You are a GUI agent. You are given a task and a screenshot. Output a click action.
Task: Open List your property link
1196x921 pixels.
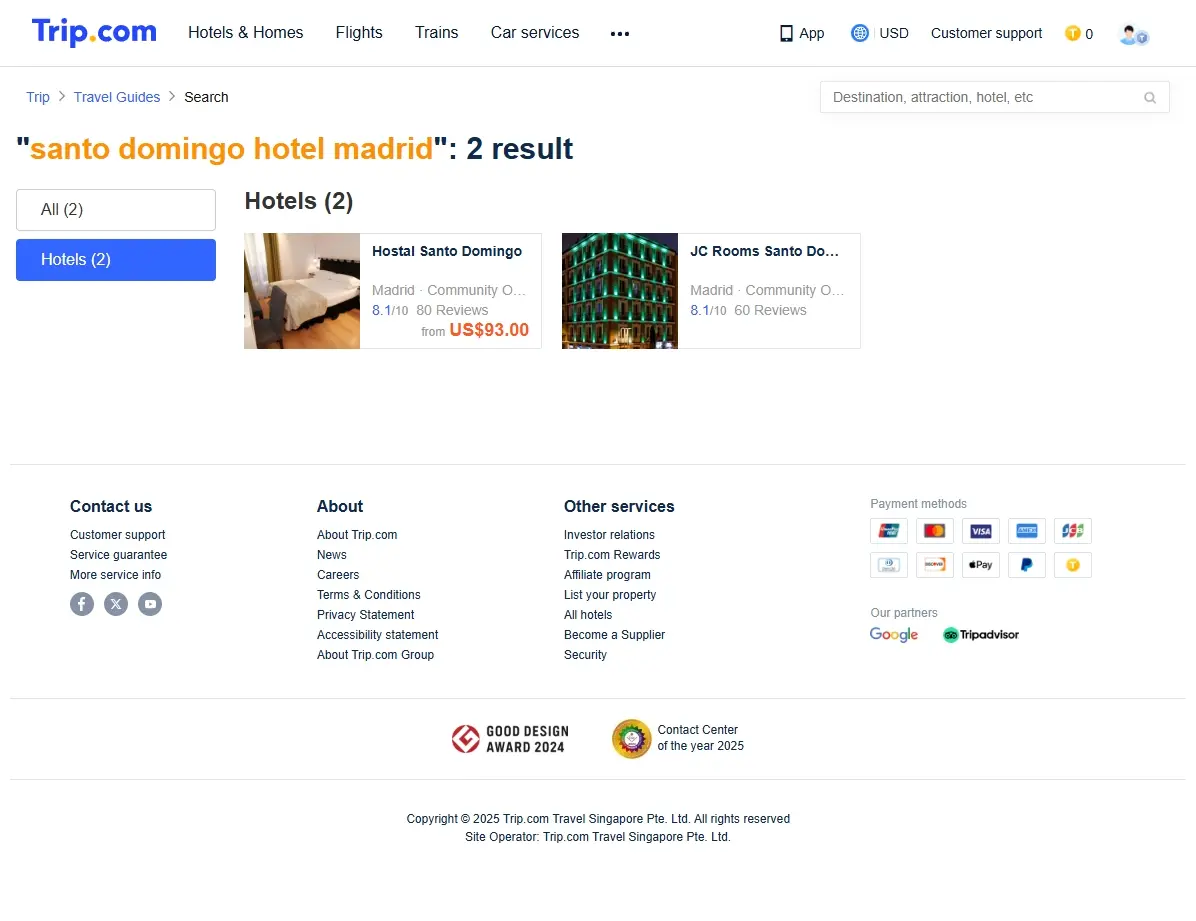pyautogui.click(x=609, y=594)
